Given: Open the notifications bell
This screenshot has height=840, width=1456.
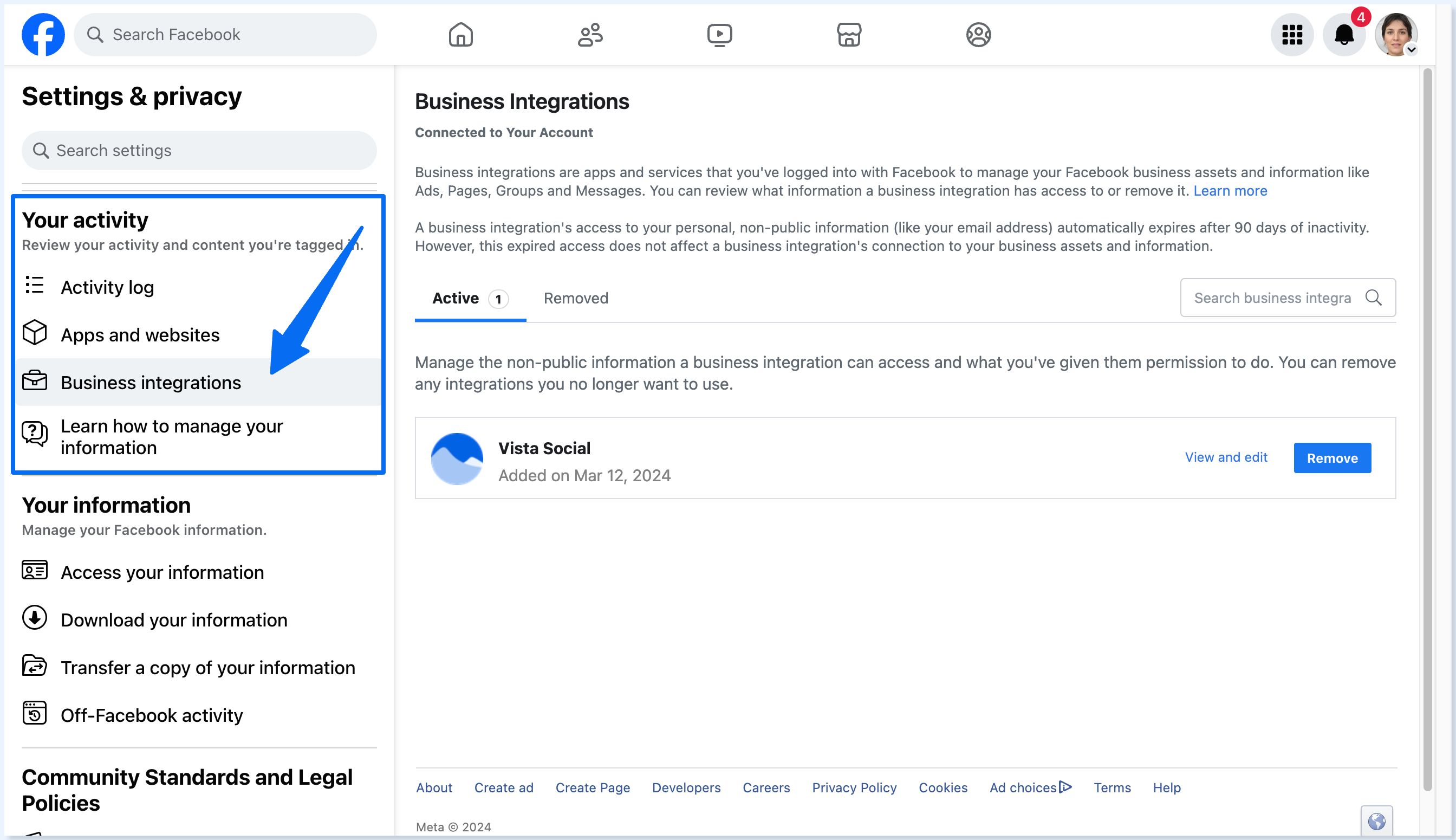Looking at the screenshot, I should point(1343,35).
